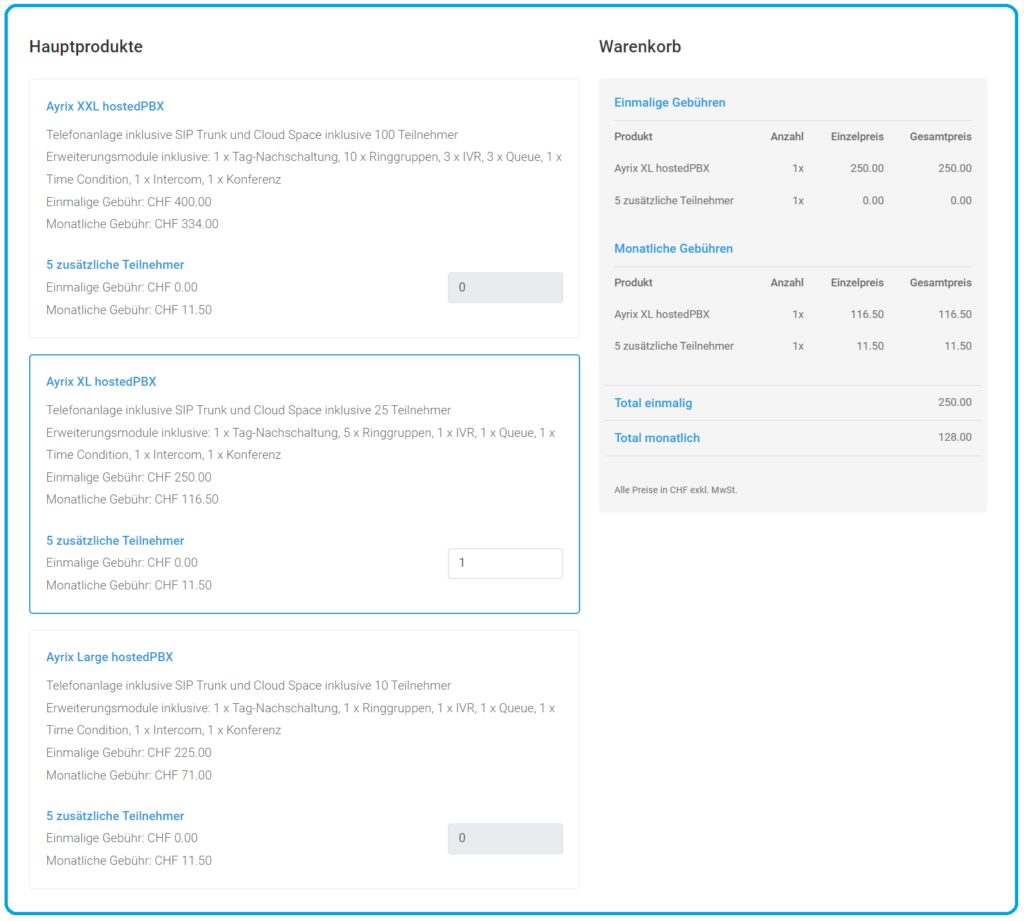
Task: Click '5 zusätzliche Teilnehmer' row under Einmalige Gebühren in cart
Action: pos(793,201)
